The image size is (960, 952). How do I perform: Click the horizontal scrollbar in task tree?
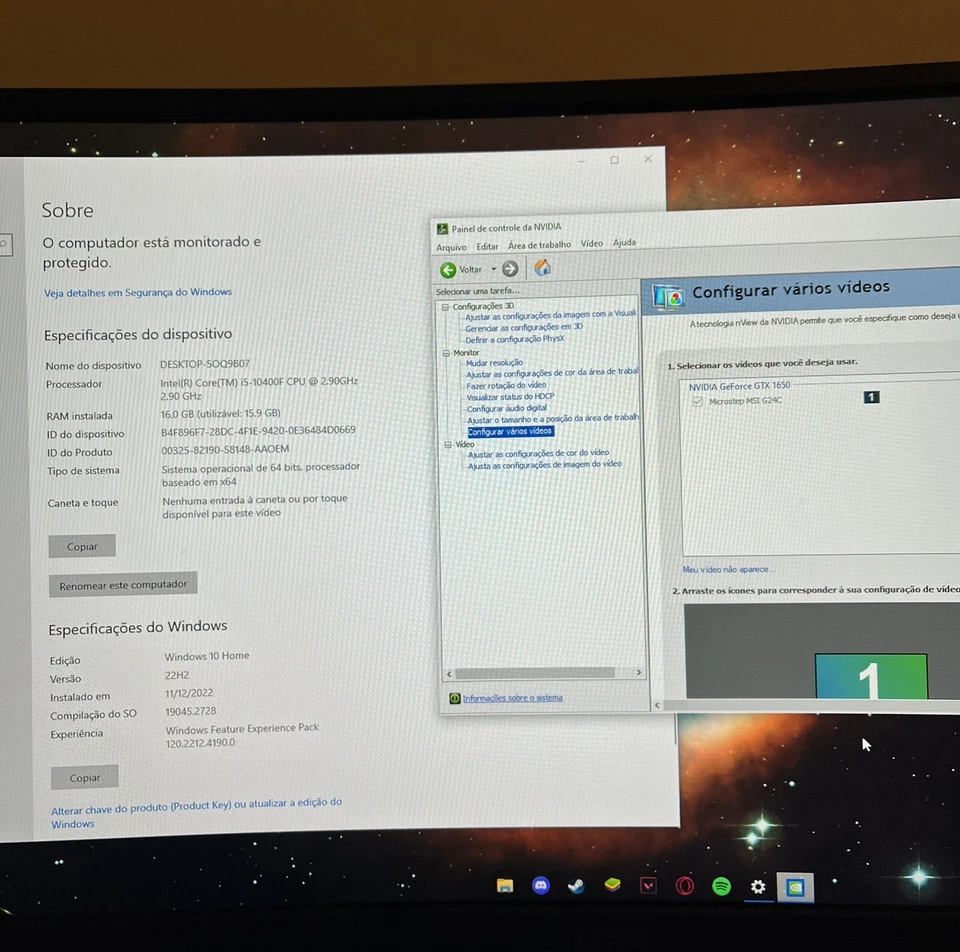[x=534, y=673]
